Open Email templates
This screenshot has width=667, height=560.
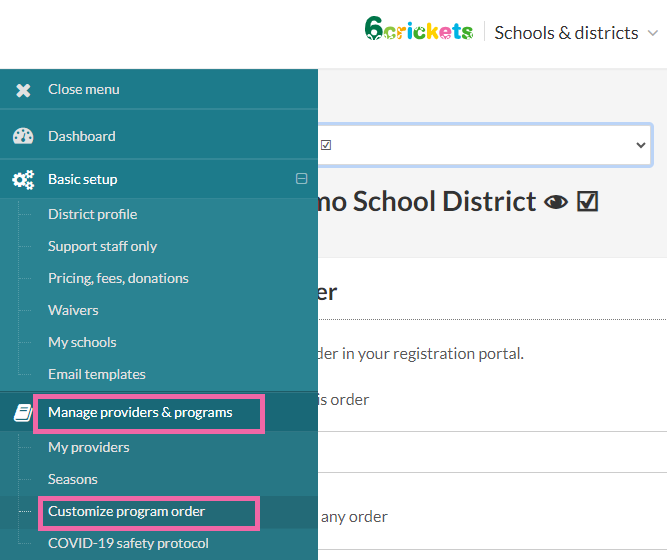point(97,374)
